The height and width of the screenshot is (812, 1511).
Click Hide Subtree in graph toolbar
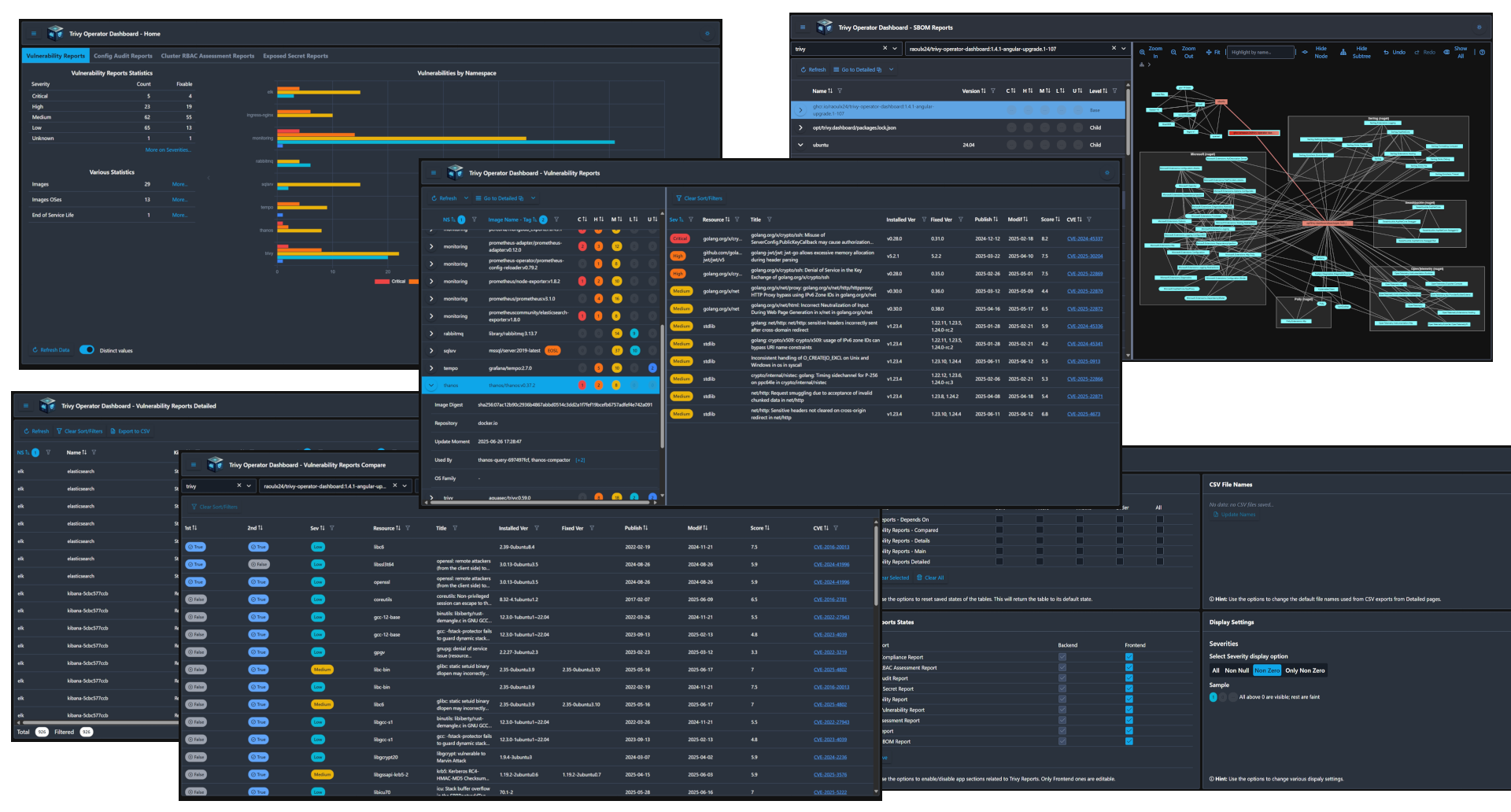pos(1355,53)
